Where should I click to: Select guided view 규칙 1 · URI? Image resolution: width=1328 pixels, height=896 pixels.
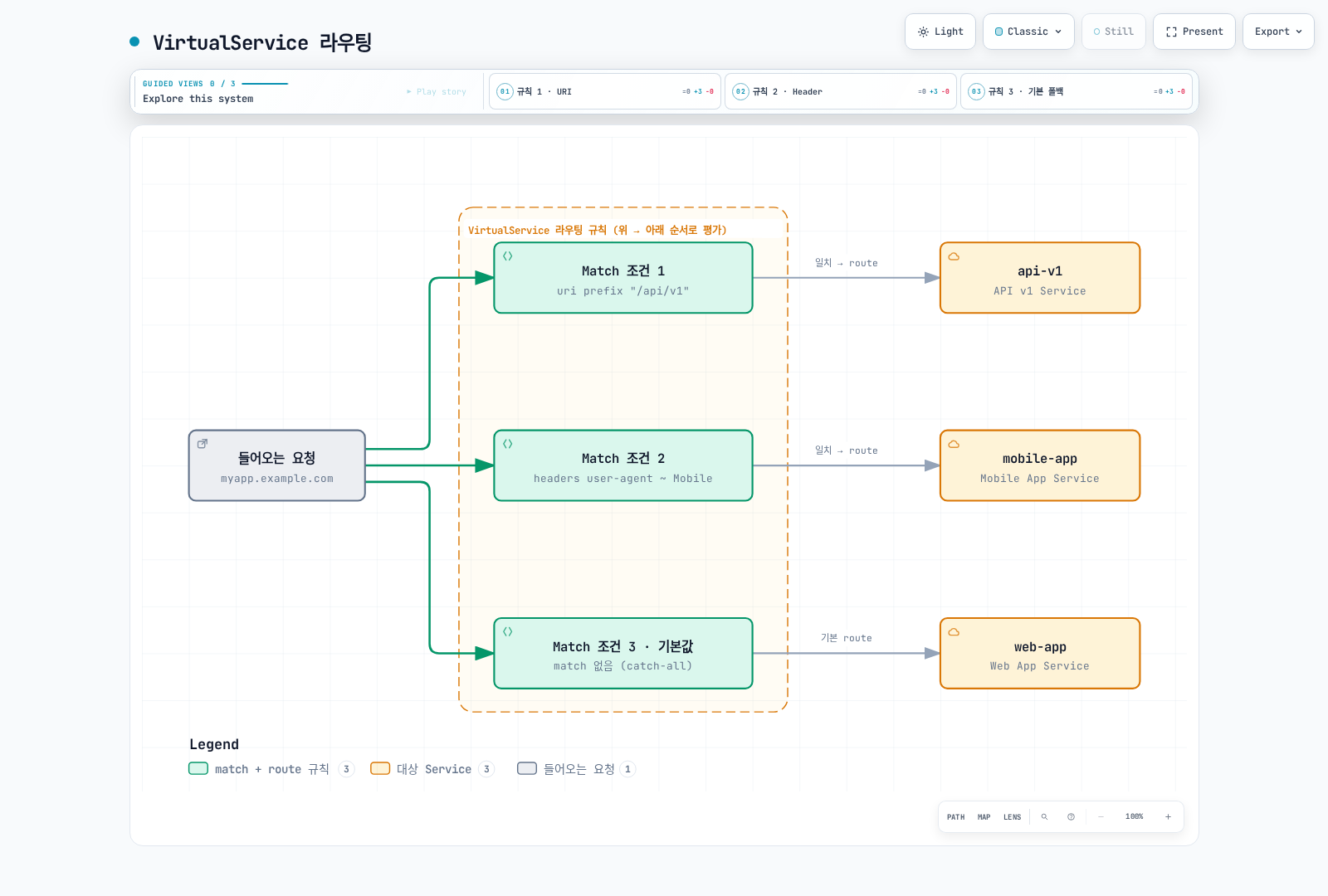pyautogui.click(x=605, y=91)
